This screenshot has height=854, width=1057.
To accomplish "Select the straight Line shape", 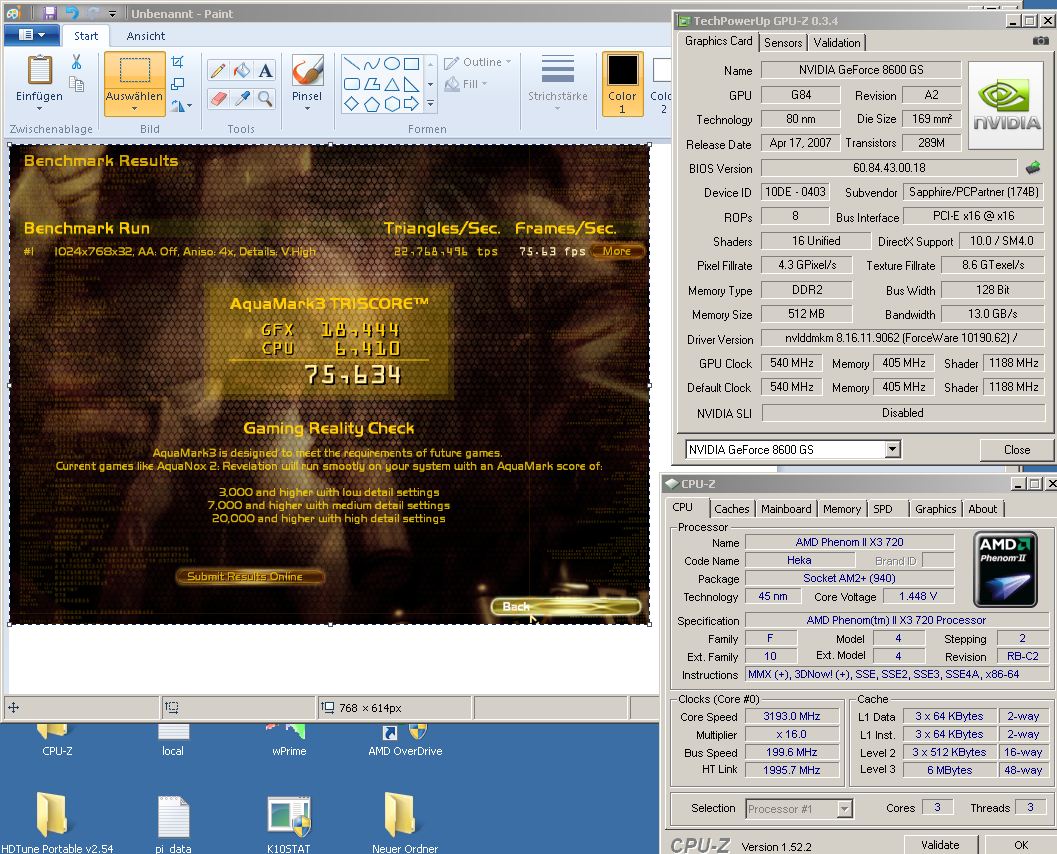I will tap(352, 64).
